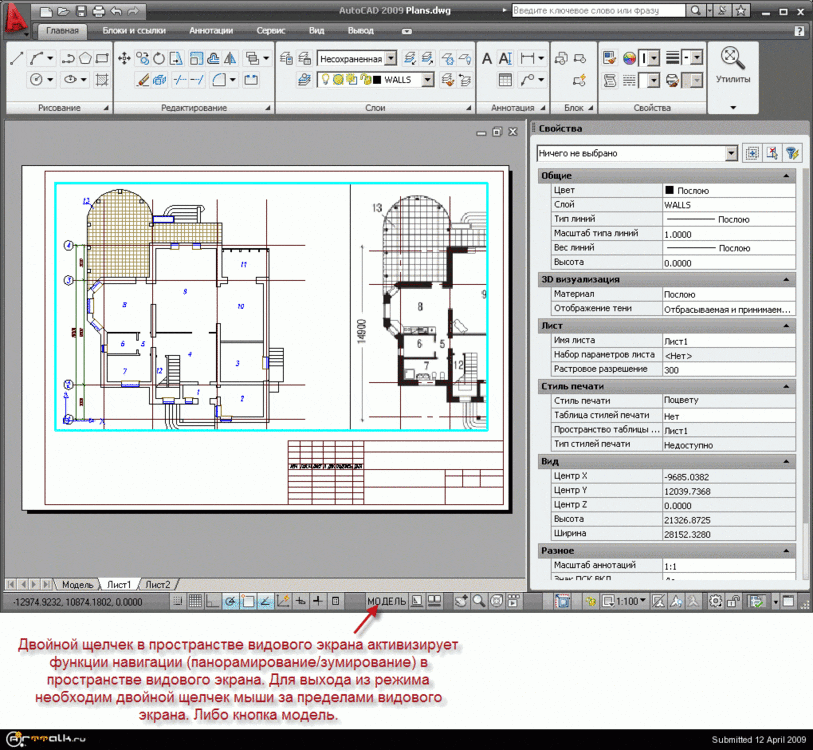Click the Offset tool
This screenshot has width=813, height=750.
point(213,58)
